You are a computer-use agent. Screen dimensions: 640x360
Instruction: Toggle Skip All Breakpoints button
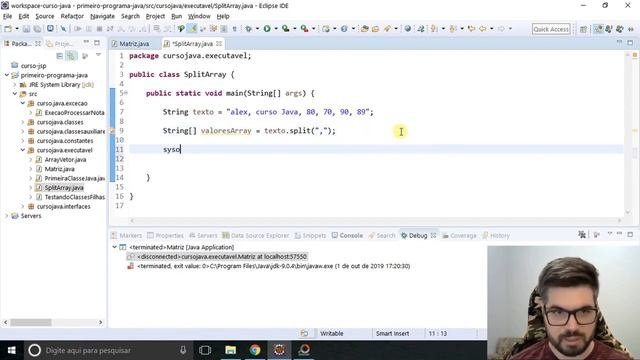pos(63,29)
